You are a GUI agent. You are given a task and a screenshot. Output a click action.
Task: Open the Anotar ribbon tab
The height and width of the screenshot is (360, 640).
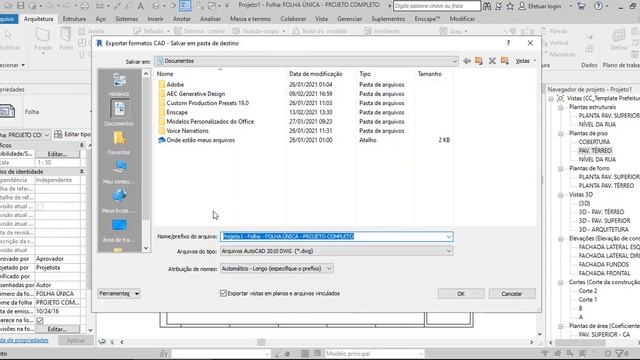[x=182, y=19]
